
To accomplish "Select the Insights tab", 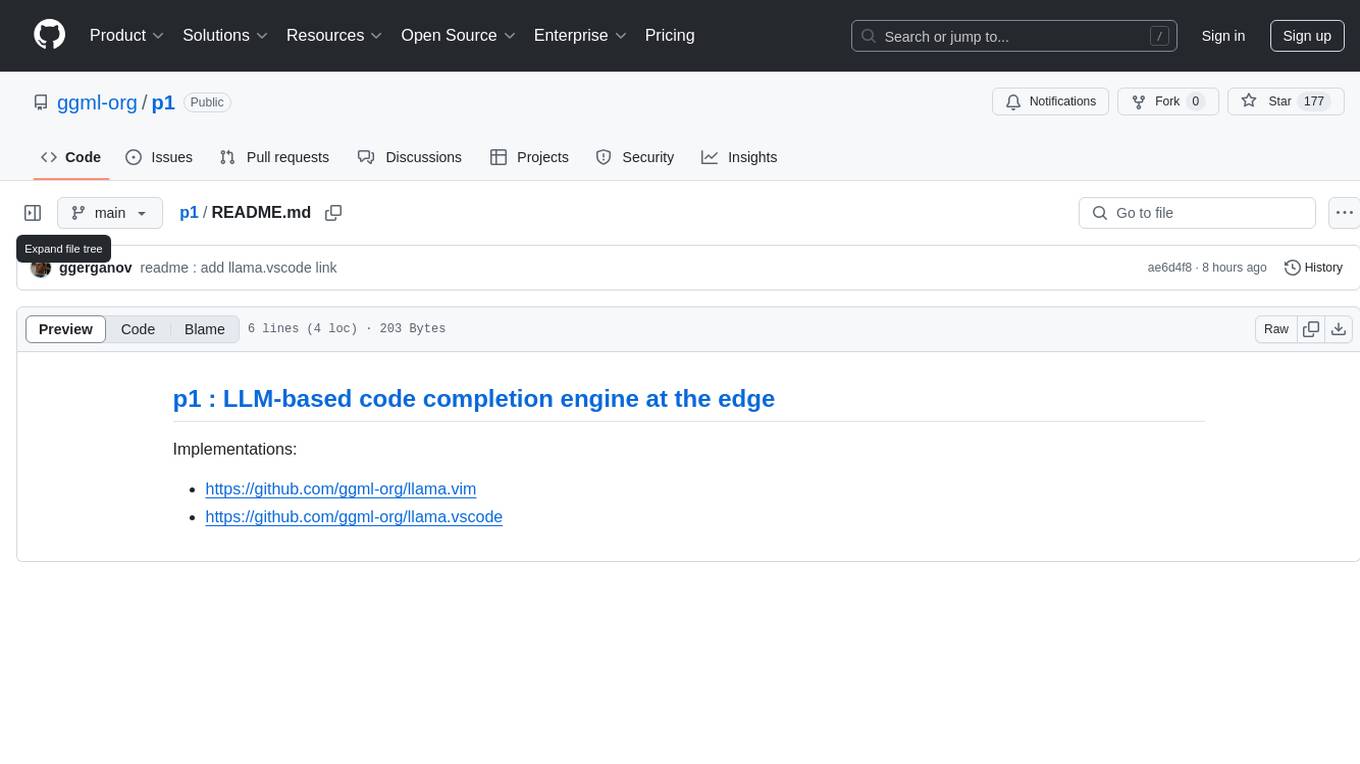I will pyautogui.click(x=739, y=157).
